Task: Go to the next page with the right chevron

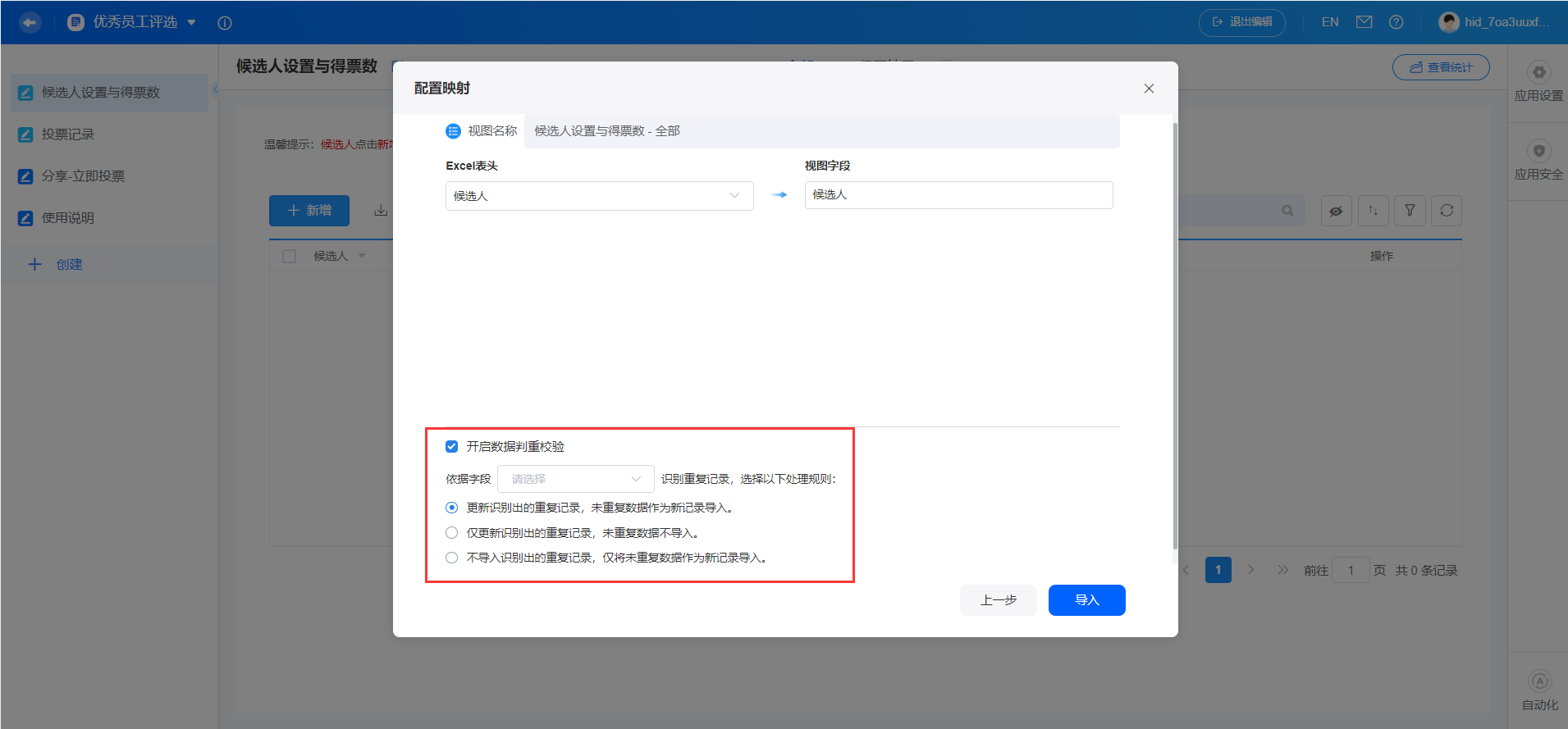Action: (1250, 570)
